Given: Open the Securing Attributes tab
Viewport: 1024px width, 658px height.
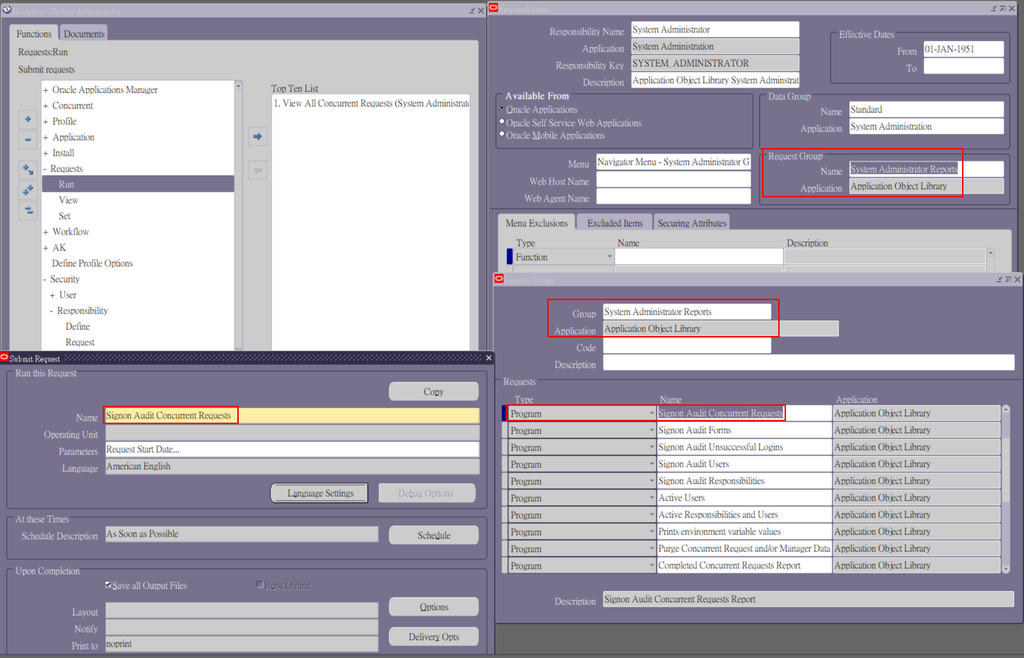Looking at the screenshot, I should [x=692, y=223].
